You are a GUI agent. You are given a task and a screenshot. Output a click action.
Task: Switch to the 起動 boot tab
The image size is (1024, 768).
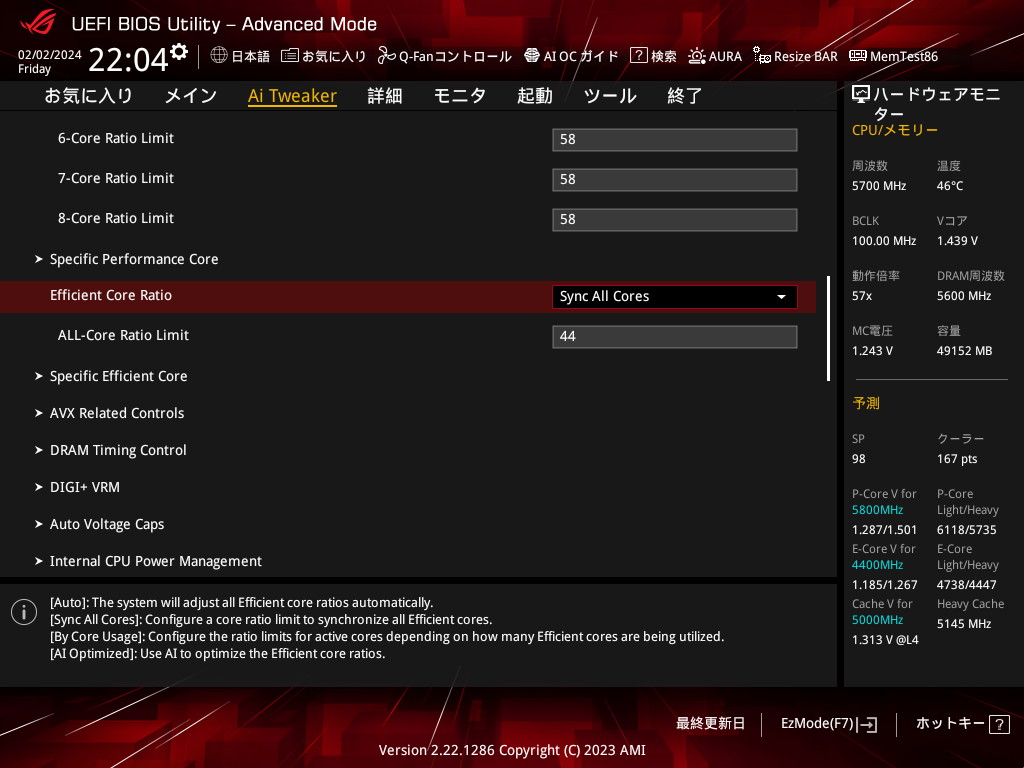534,96
